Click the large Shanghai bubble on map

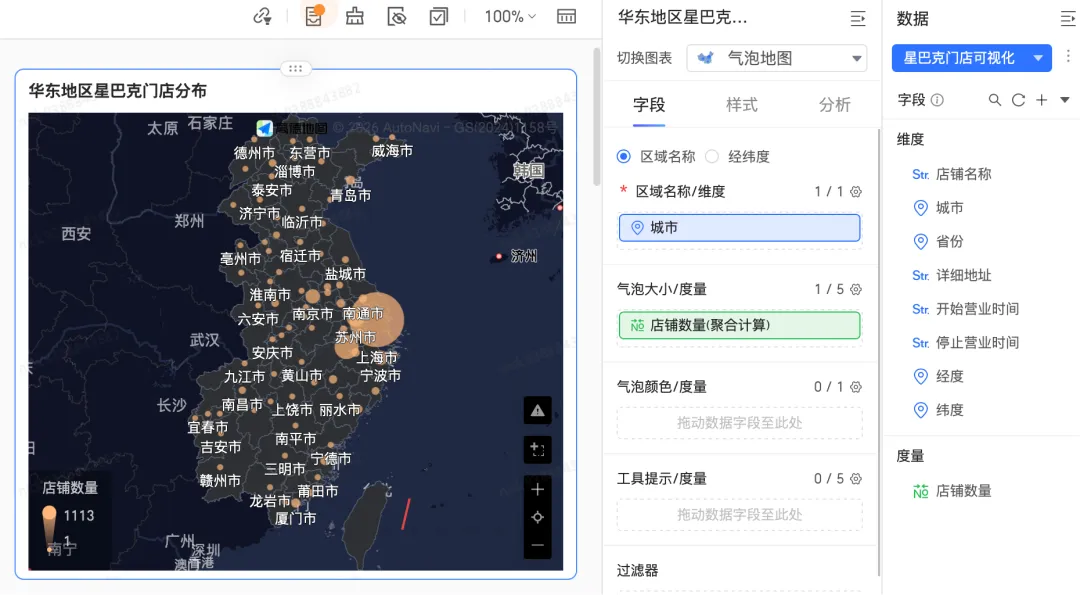376,320
